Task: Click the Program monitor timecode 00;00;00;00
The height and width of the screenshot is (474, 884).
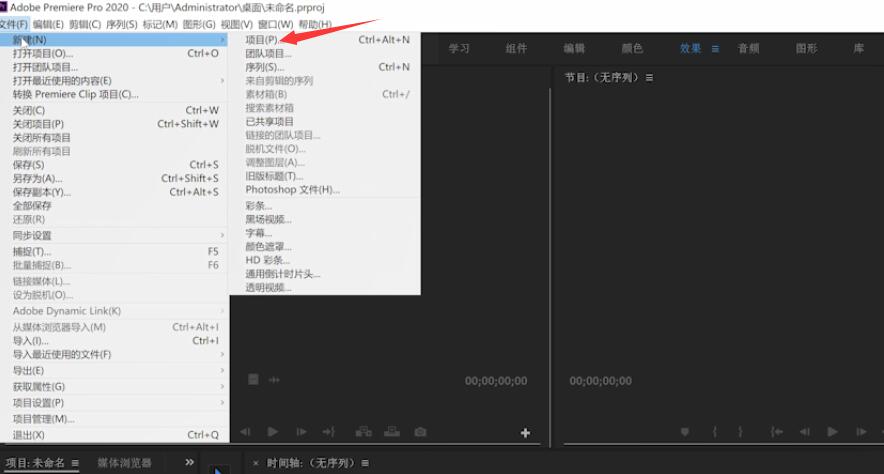Action: [600, 381]
